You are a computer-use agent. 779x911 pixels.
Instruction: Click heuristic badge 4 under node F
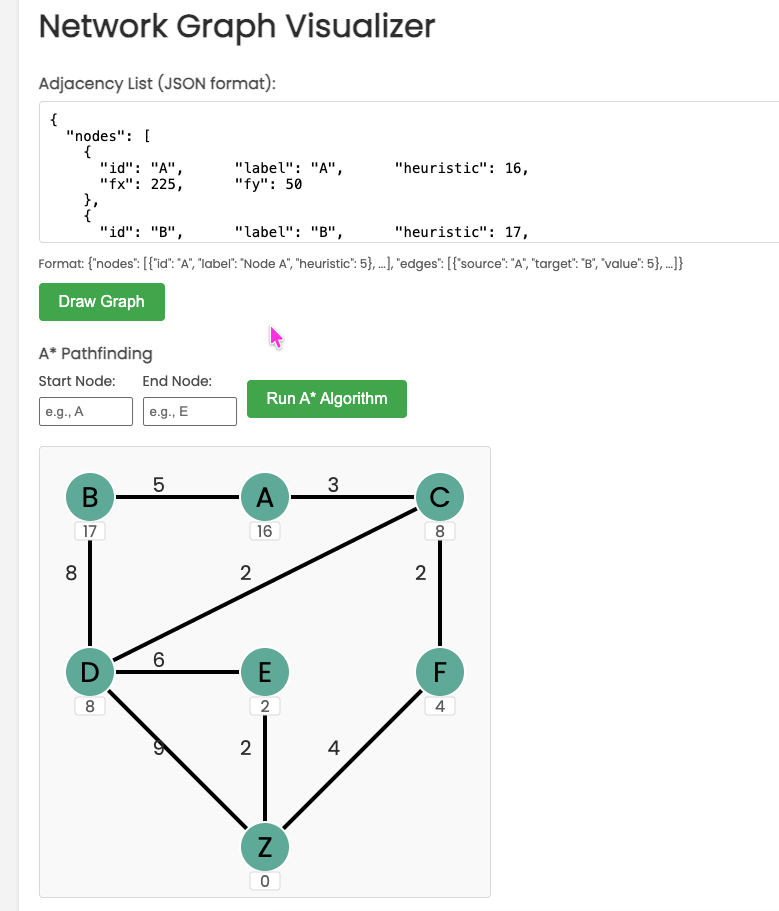(x=439, y=707)
